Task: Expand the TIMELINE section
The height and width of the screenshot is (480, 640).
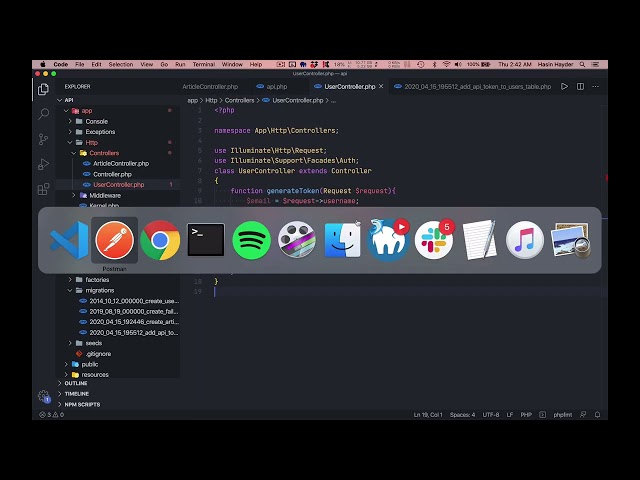Action: click(x=76, y=394)
